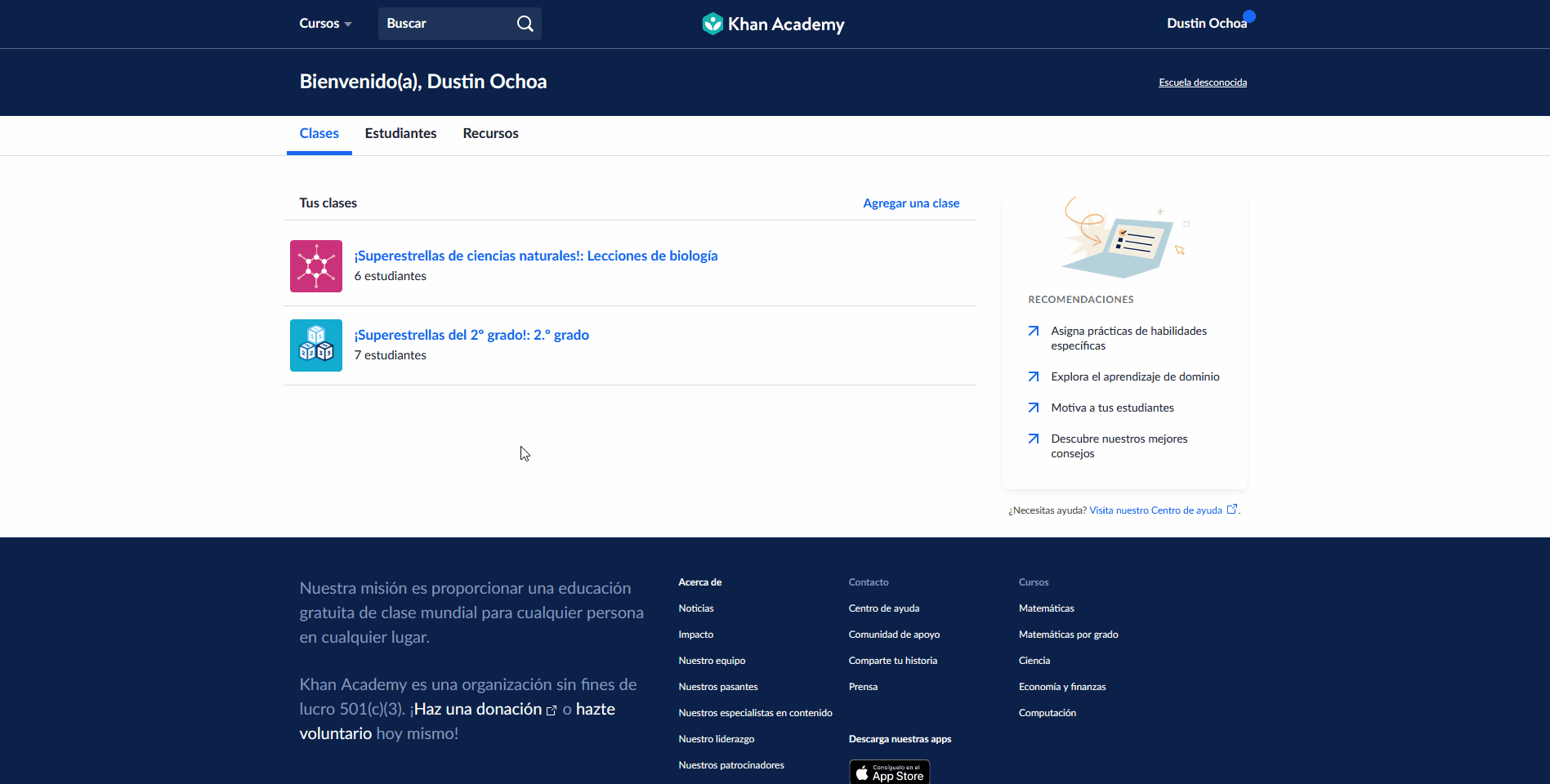Open Descubre nuestros mejores consejos

click(1119, 446)
